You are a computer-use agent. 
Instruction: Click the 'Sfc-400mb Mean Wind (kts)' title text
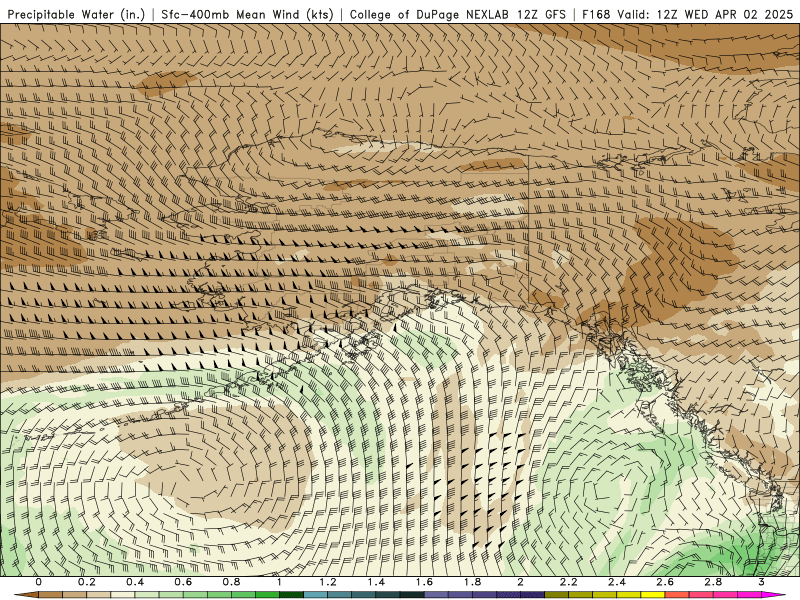coord(247,14)
